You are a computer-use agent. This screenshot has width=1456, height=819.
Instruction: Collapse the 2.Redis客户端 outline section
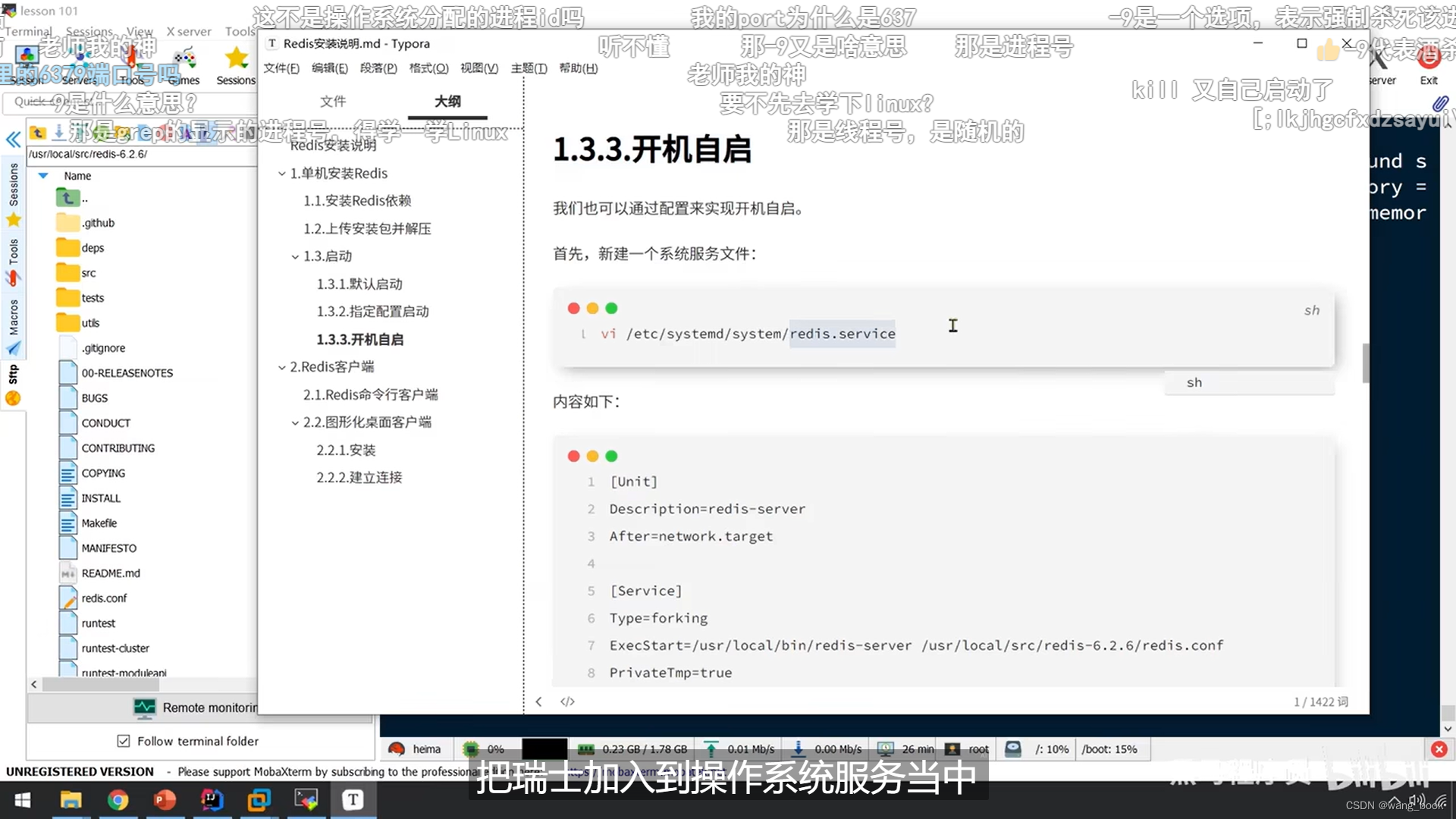point(282,366)
